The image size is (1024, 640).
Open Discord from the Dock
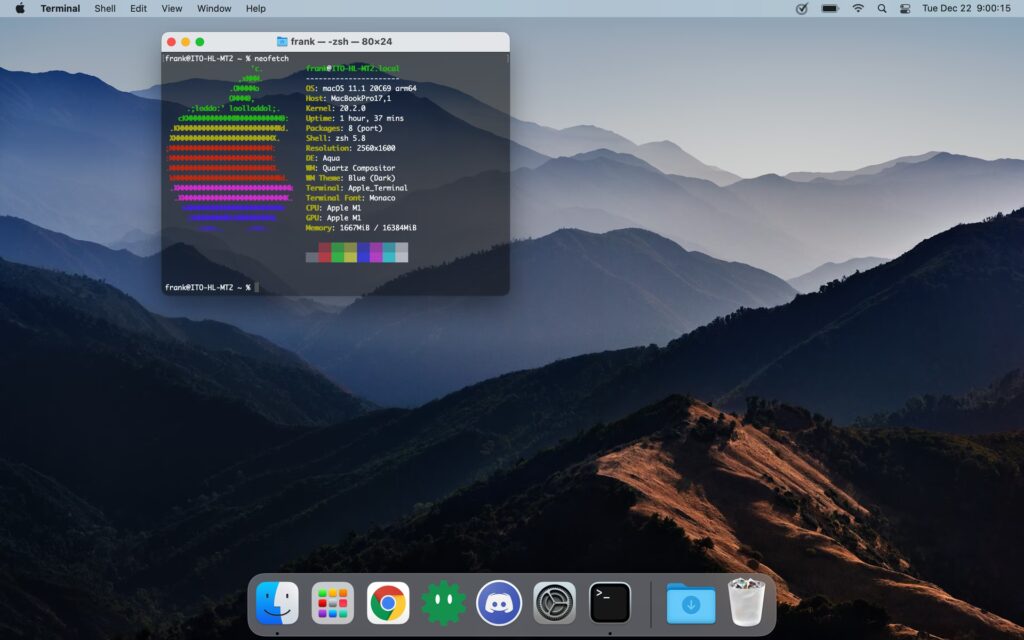pyautogui.click(x=498, y=603)
